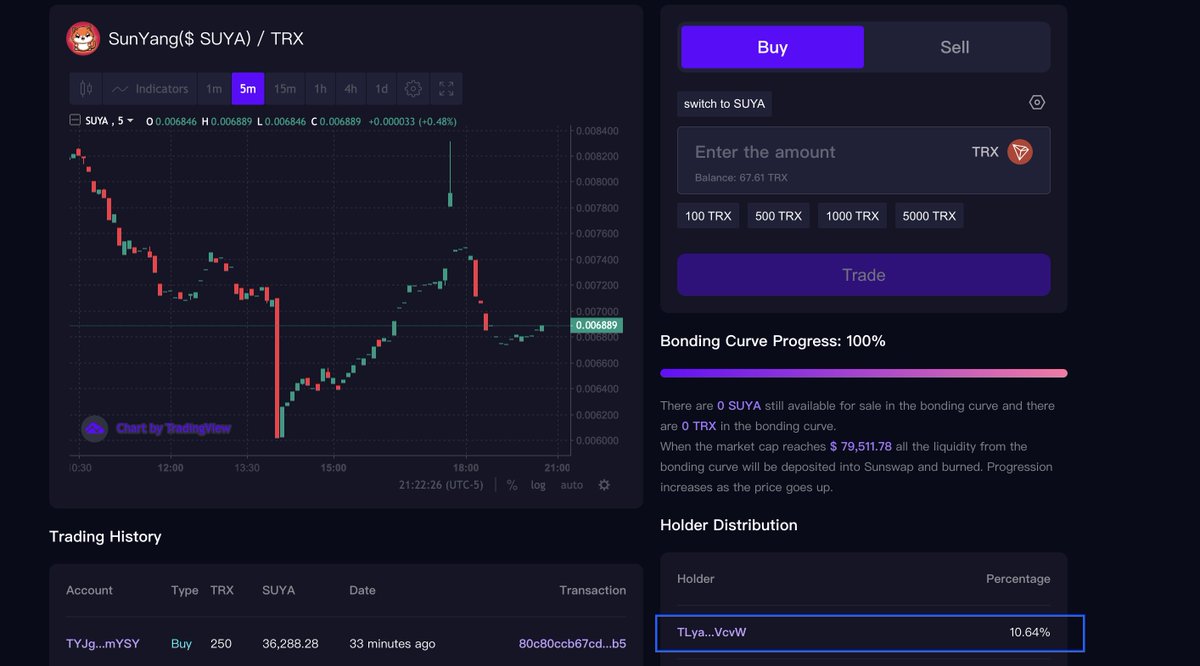This screenshot has height=666, width=1200.
Task: Open the chart axis settings gear
Action: coord(604,485)
